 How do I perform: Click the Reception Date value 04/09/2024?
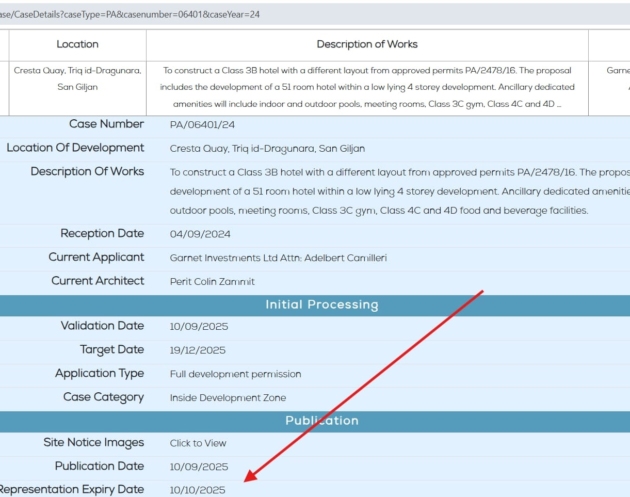pos(200,234)
